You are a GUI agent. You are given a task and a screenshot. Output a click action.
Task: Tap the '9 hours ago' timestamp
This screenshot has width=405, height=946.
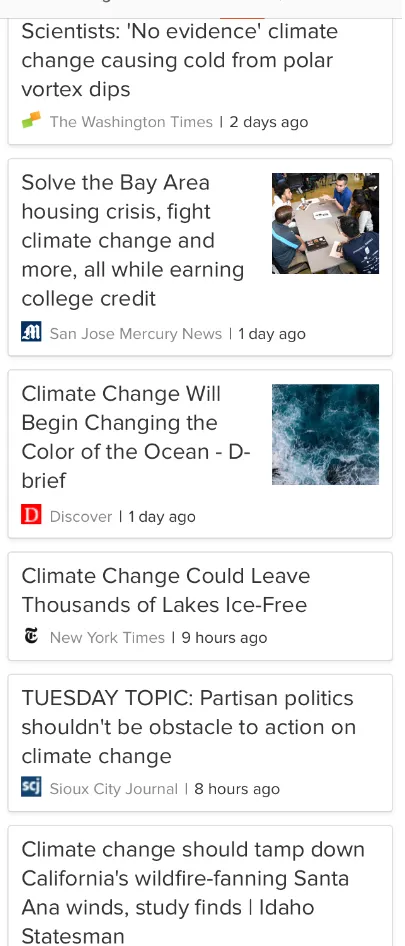224,638
